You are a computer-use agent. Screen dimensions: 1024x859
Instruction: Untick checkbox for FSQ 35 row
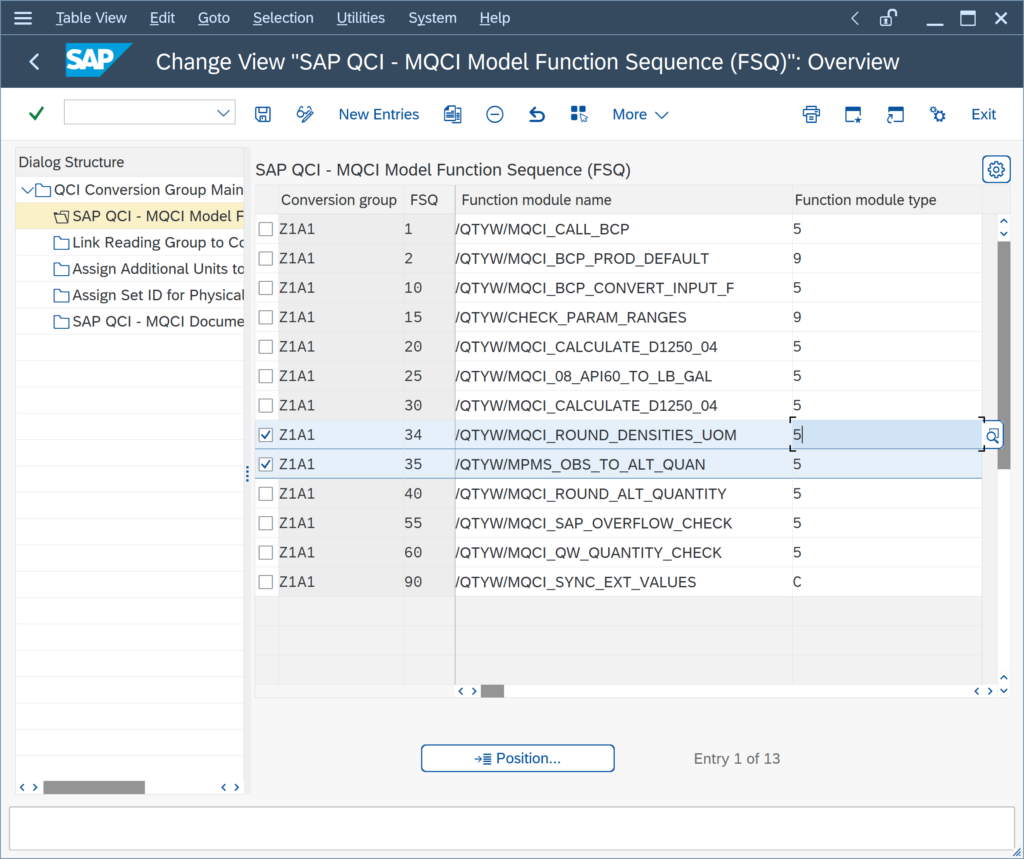(x=266, y=464)
